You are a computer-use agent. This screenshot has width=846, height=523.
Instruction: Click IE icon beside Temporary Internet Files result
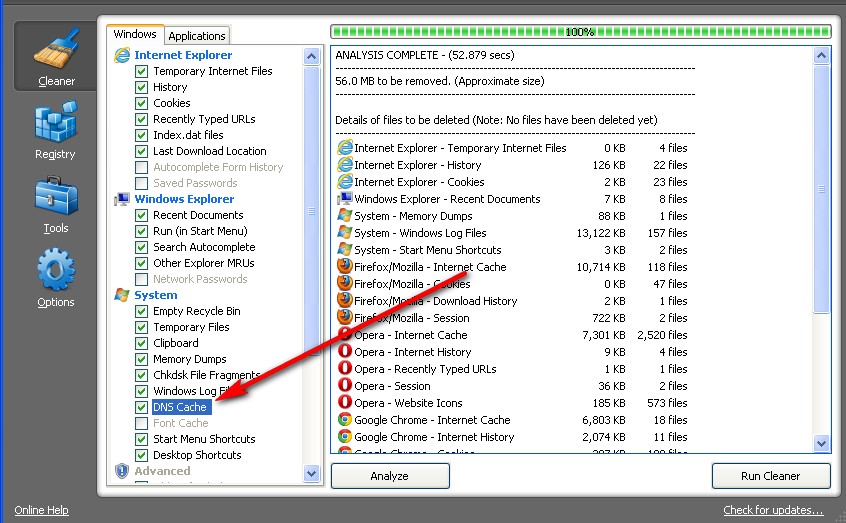click(x=345, y=147)
